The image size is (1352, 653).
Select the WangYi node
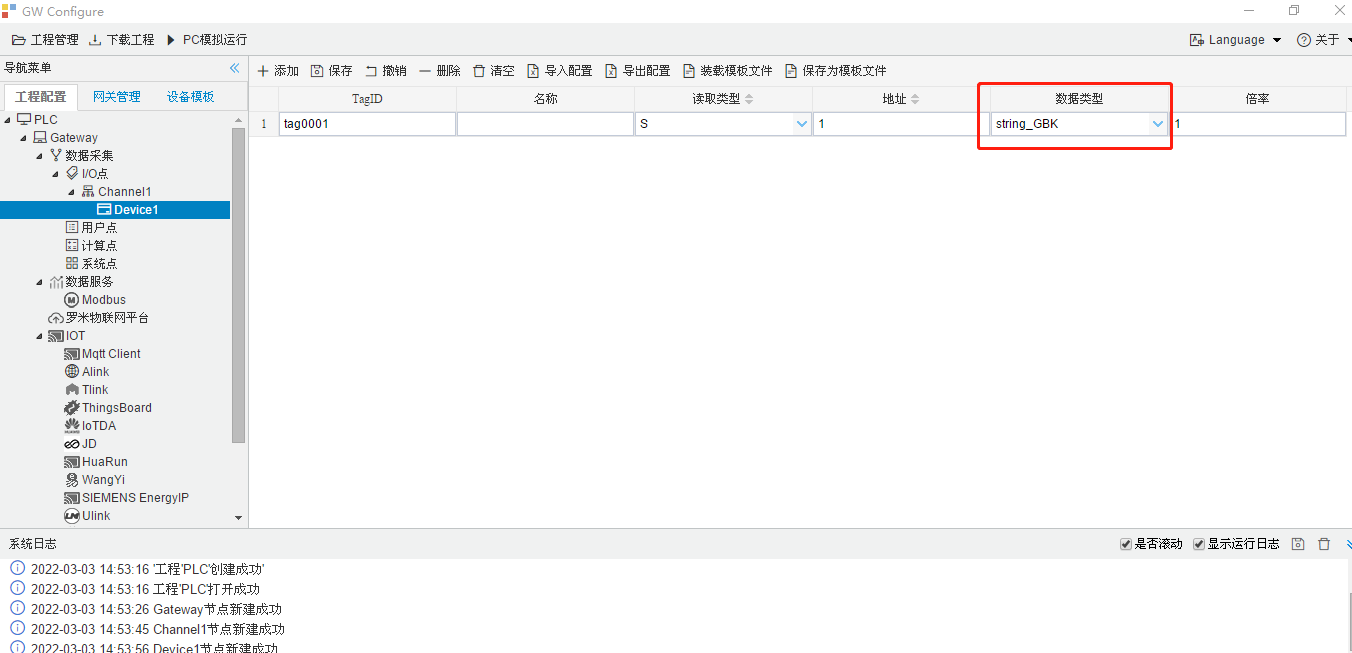pos(95,480)
